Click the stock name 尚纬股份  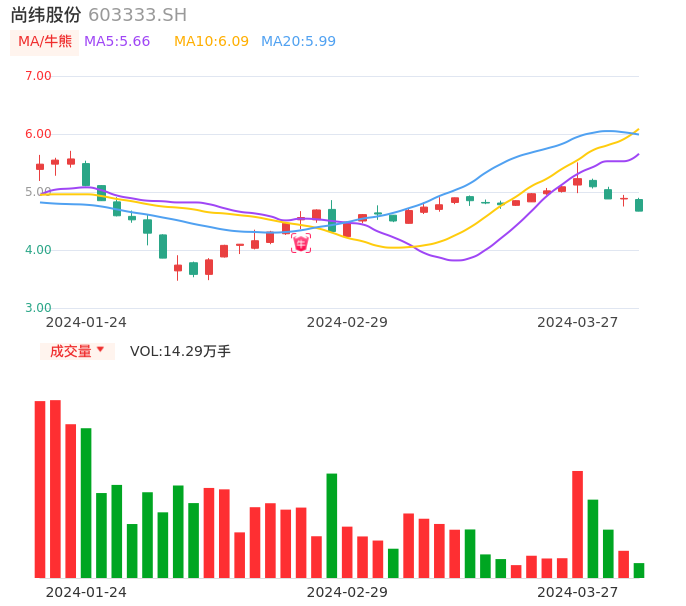[46, 15]
